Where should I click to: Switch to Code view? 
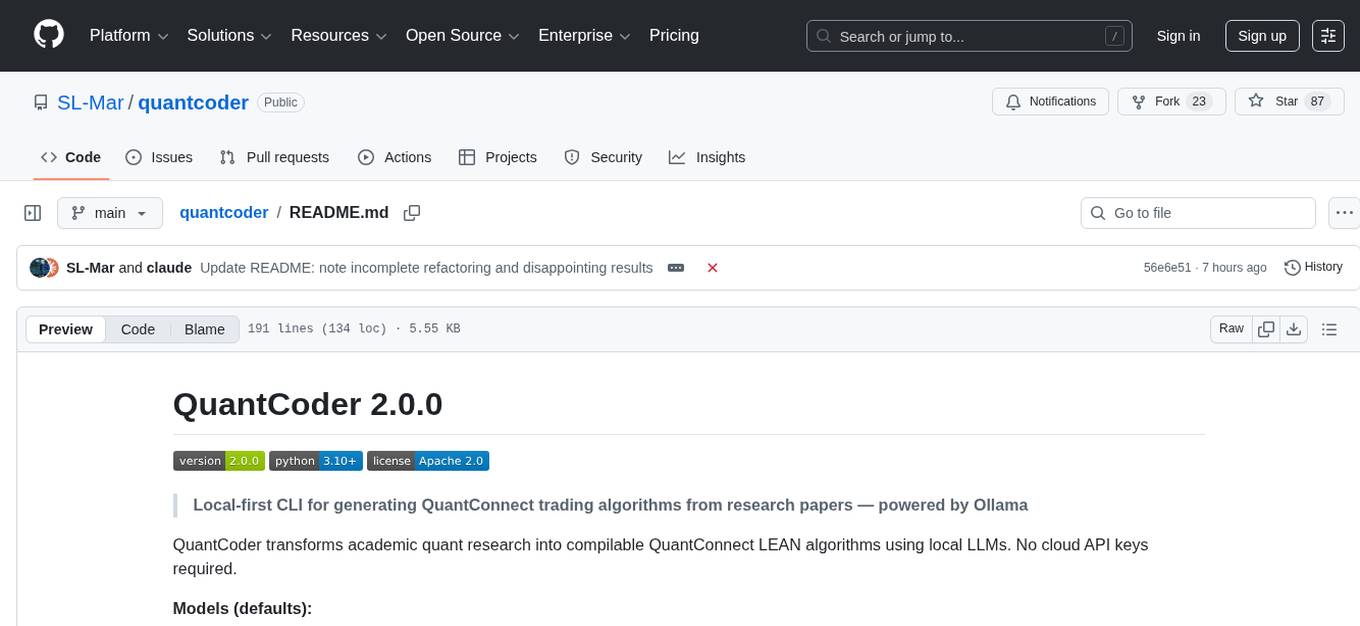pos(138,329)
